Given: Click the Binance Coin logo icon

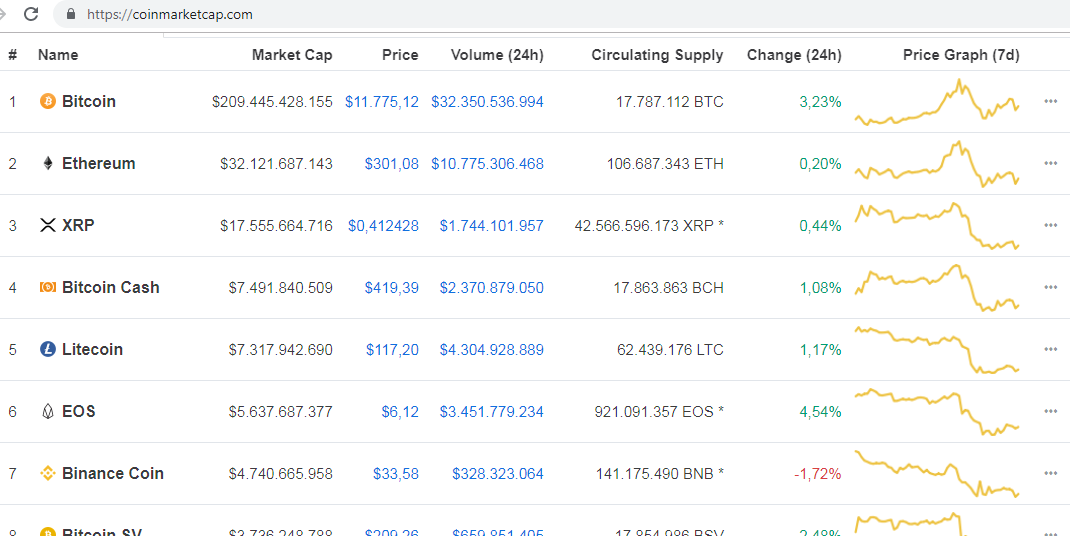Looking at the screenshot, I should (x=48, y=473).
